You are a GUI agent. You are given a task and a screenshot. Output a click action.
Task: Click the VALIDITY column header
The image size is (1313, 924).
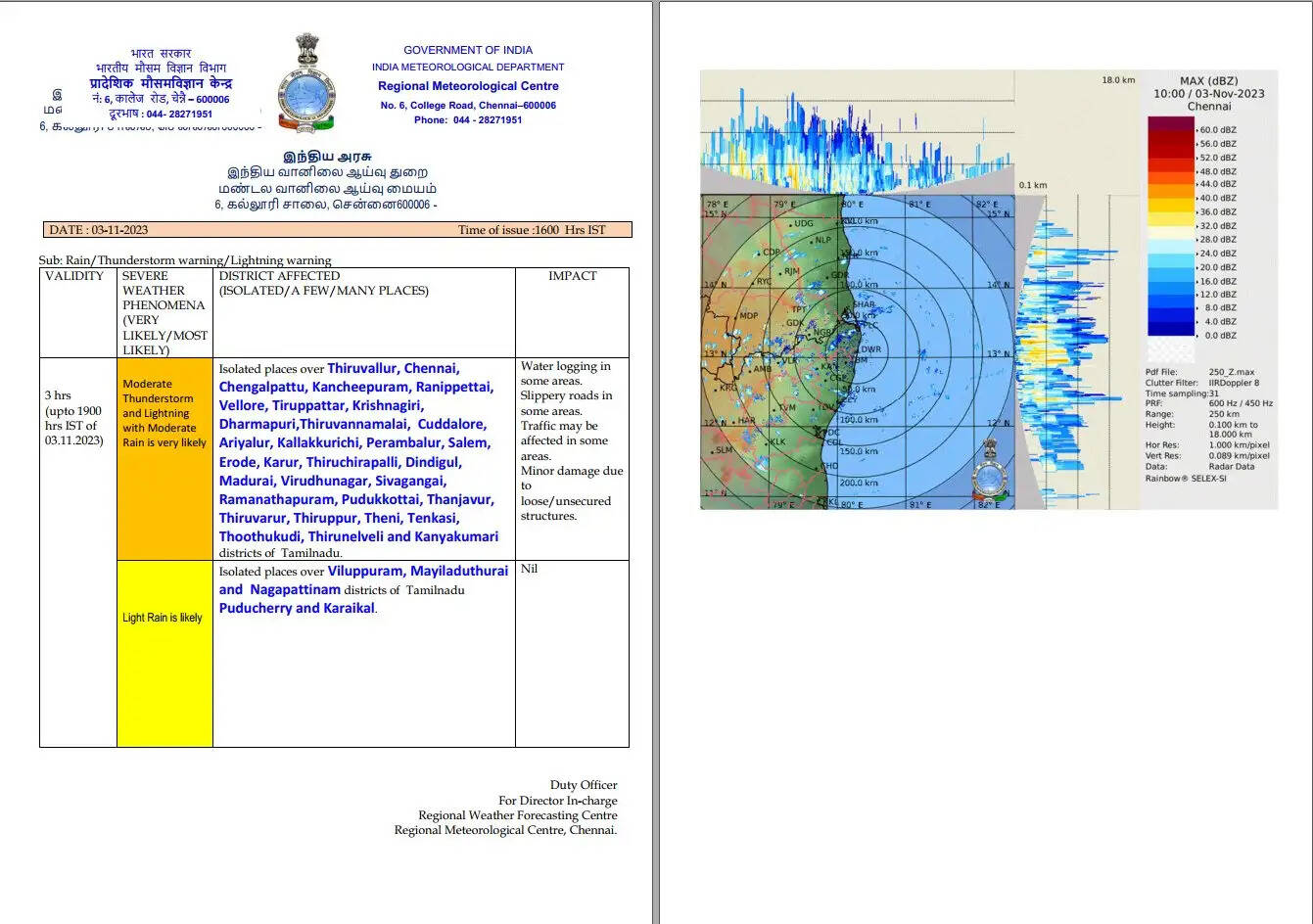[74, 276]
